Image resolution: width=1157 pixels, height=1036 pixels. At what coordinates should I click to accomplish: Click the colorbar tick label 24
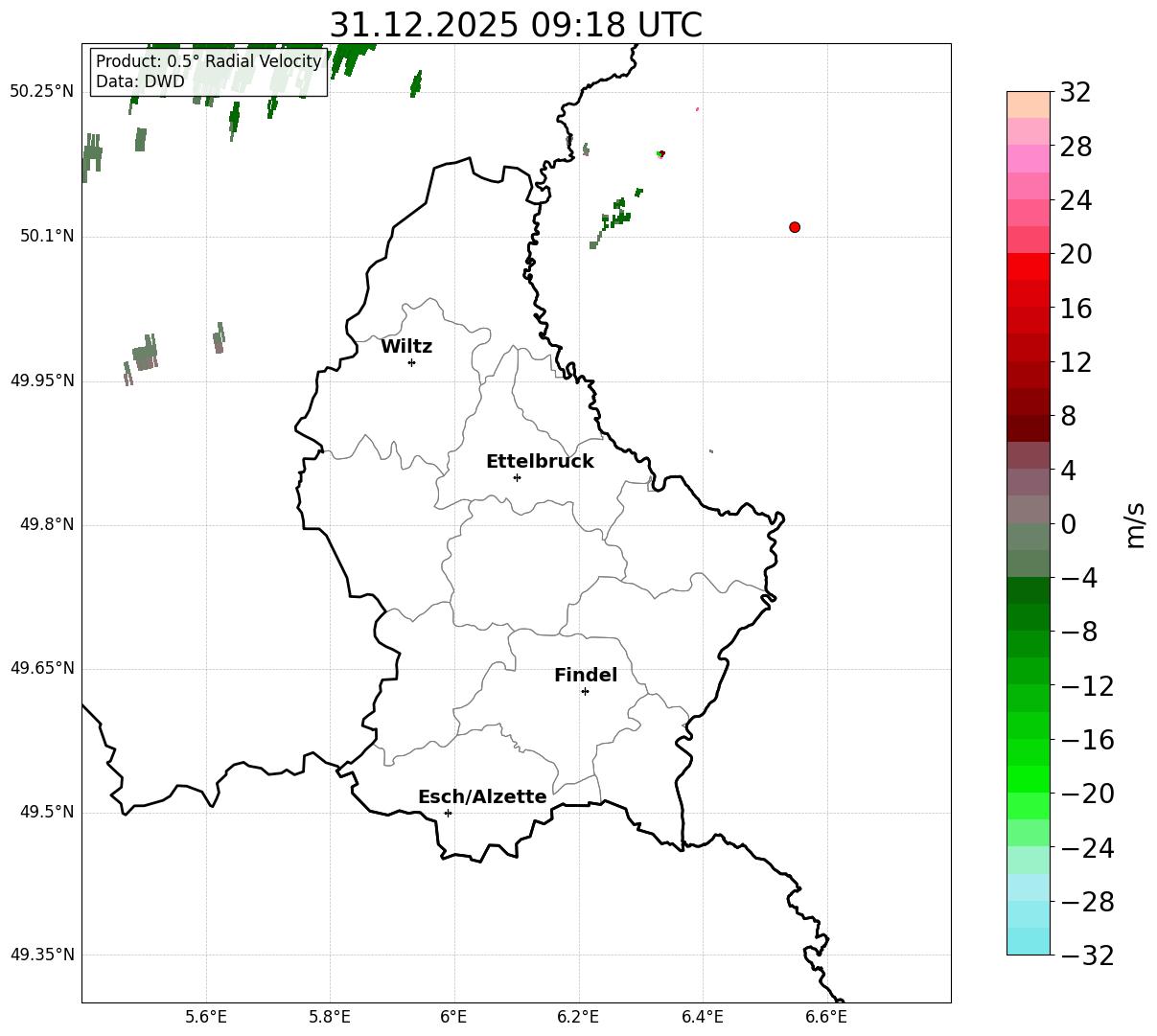coord(1076,201)
